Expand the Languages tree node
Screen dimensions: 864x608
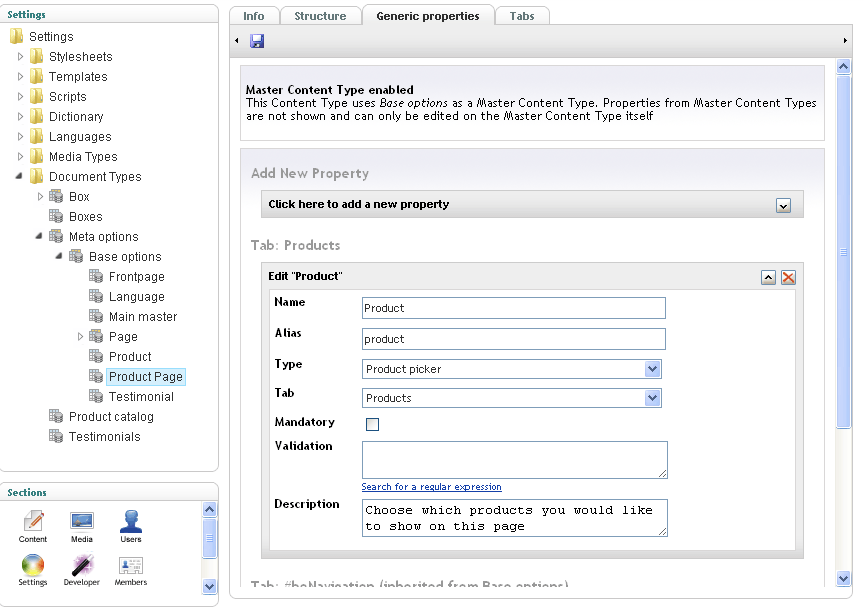coord(20,136)
